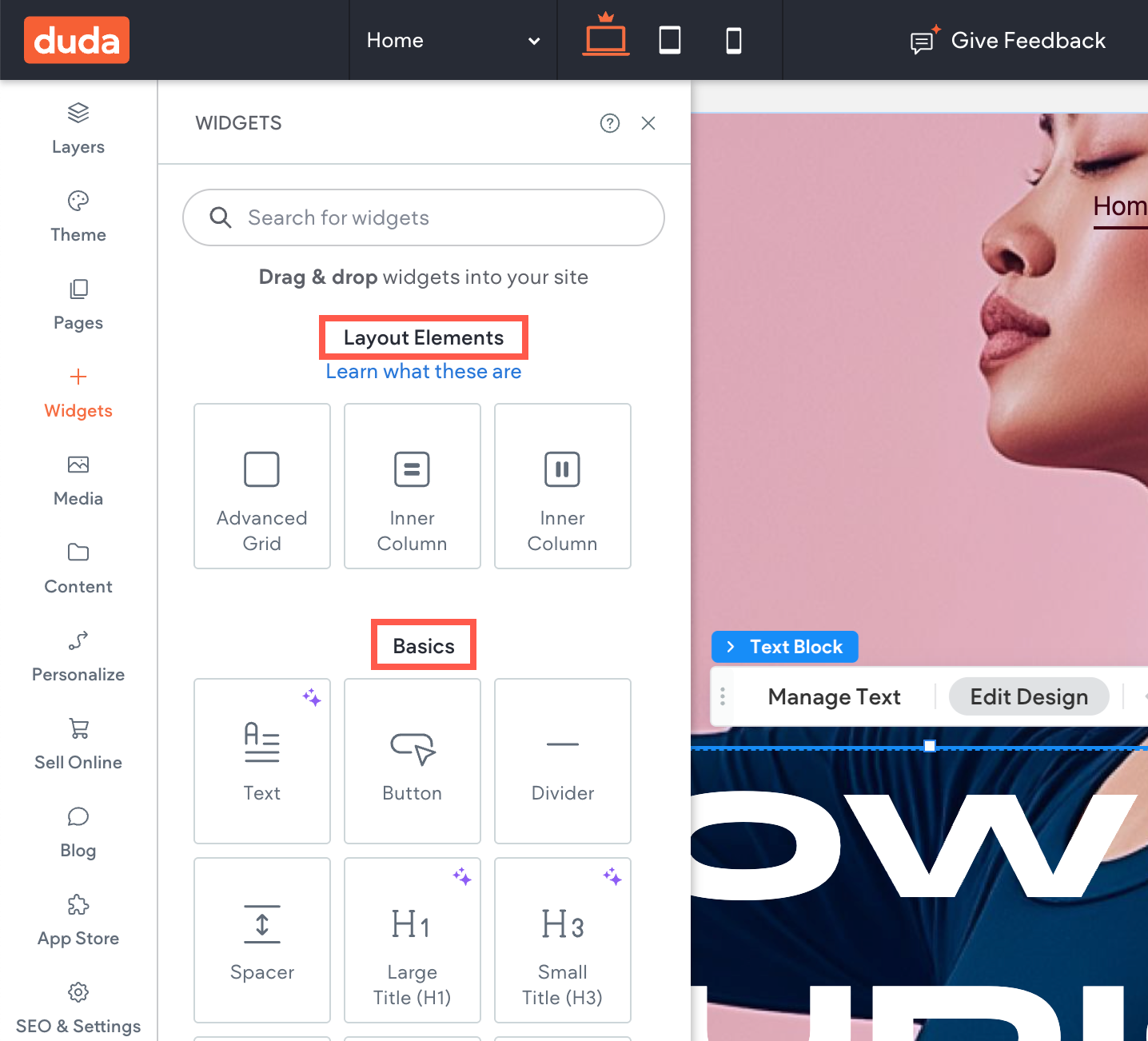Image resolution: width=1148 pixels, height=1041 pixels.
Task: Click the Edit Design button
Action: (x=1029, y=696)
